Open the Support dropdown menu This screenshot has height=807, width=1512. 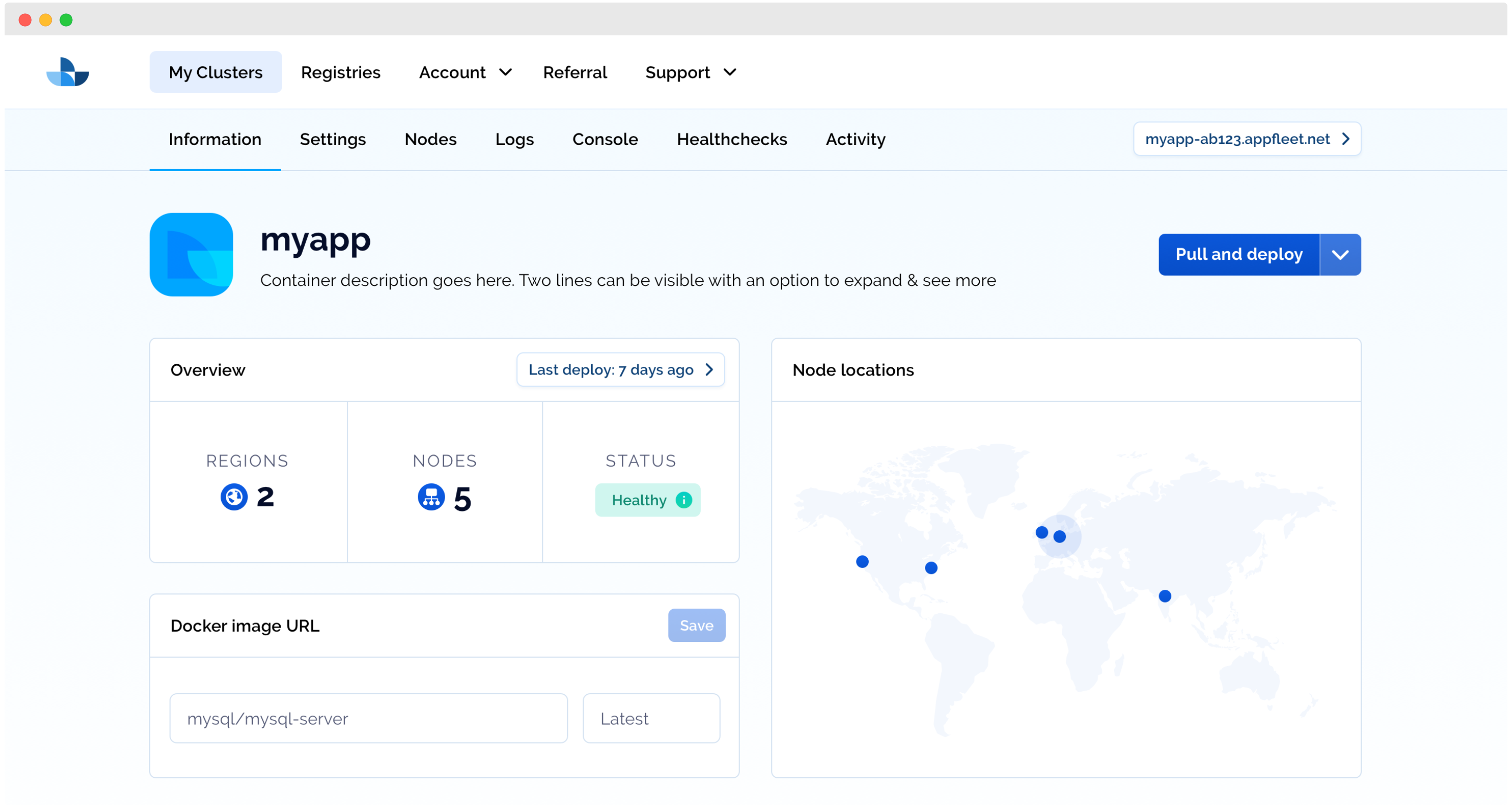coord(690,72)
